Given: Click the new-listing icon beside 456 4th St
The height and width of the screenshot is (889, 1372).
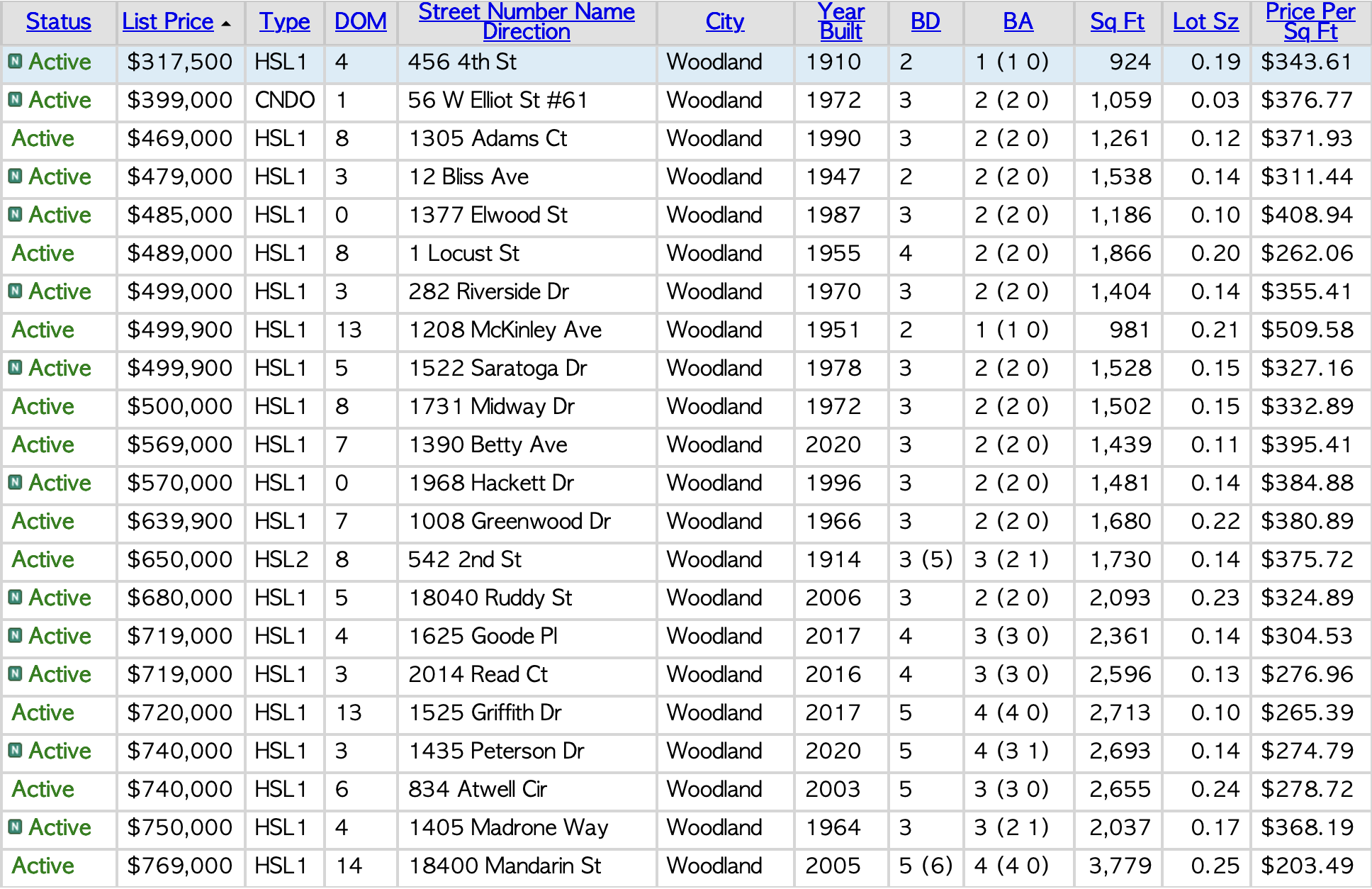Looking at the screenshot, I should point(15,62).
